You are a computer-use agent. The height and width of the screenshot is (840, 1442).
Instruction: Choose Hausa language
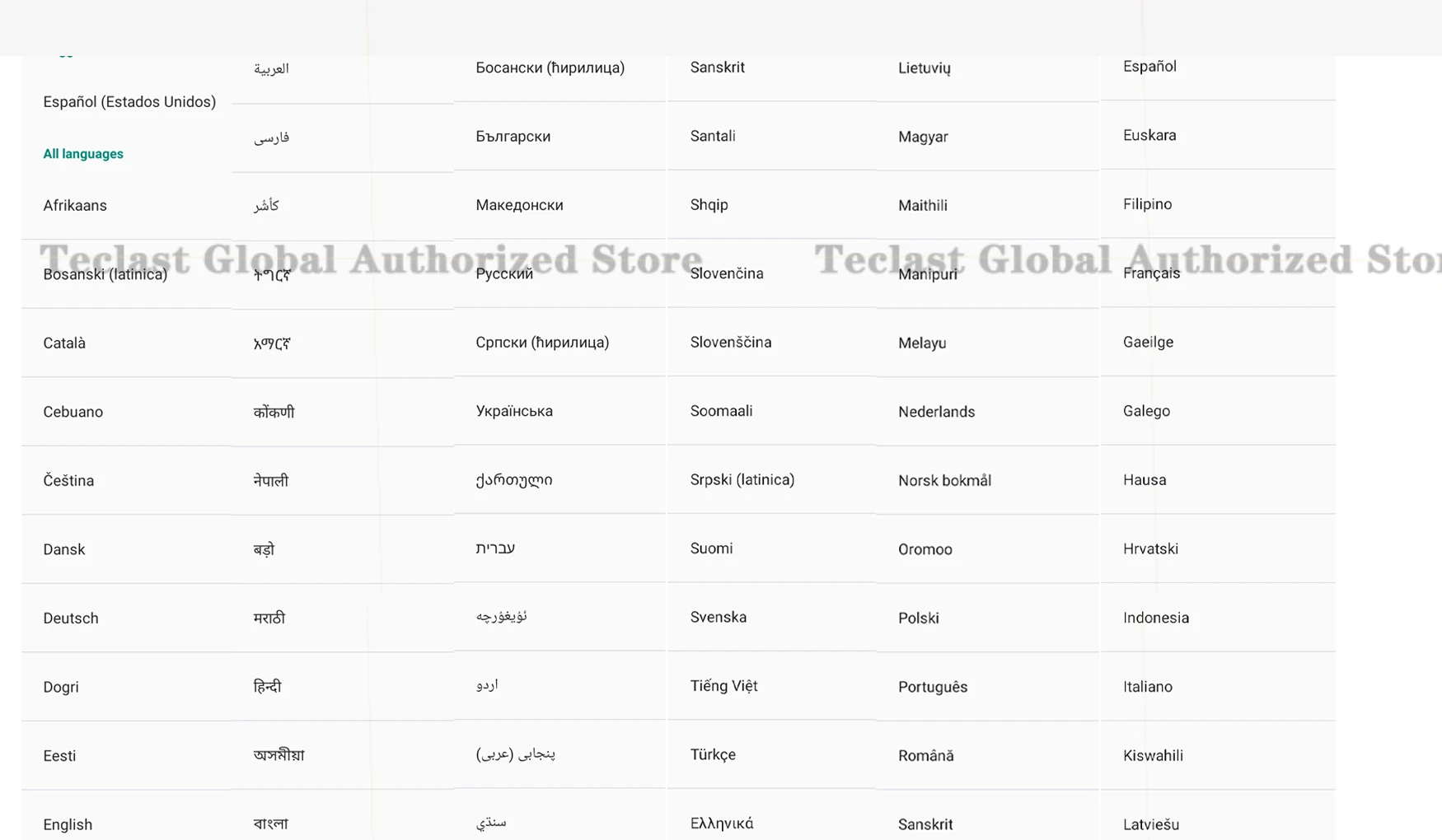pyautogui.click(x=1145, y=480)
